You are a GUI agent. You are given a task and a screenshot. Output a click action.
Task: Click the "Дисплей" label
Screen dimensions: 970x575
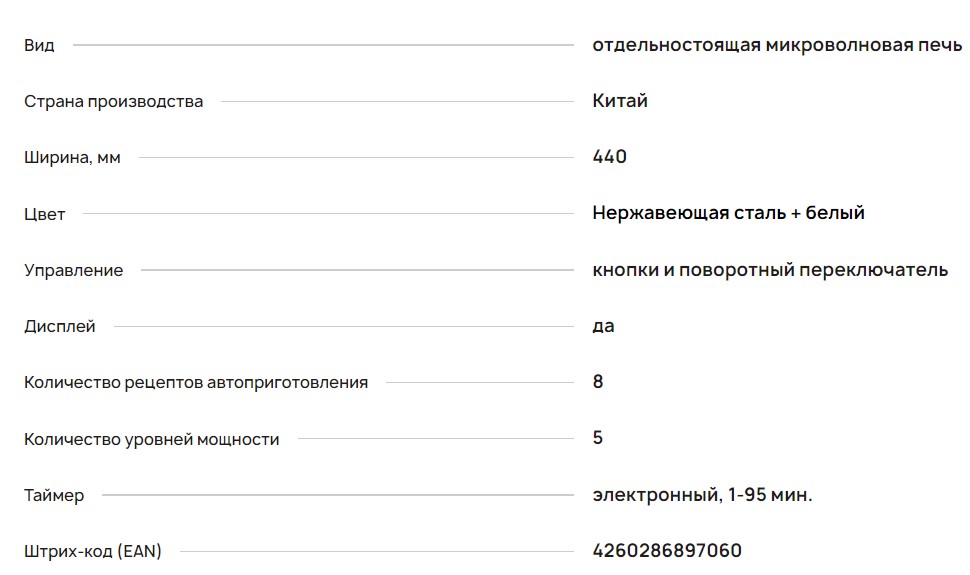click(x=60, y=326)
